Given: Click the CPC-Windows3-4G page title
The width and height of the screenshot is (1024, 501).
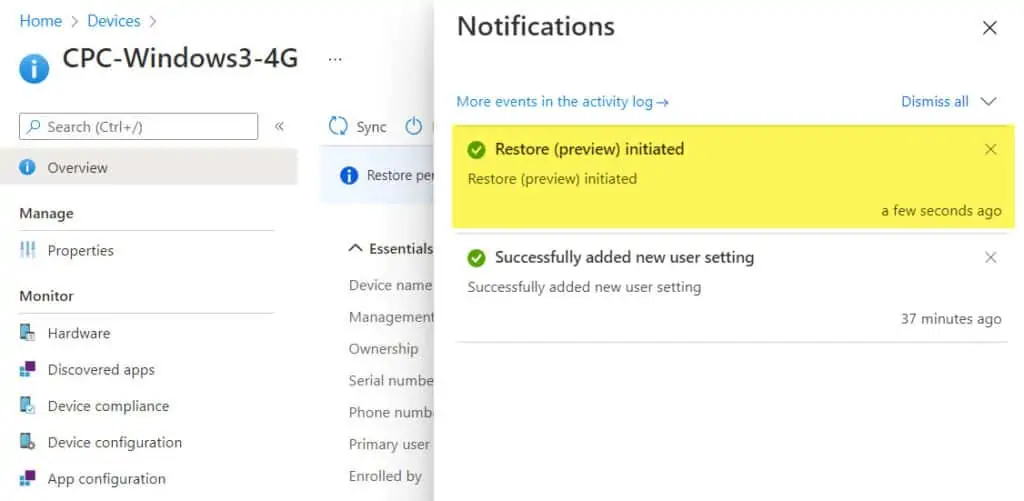Looking at the screenshot, I should 180,59.
